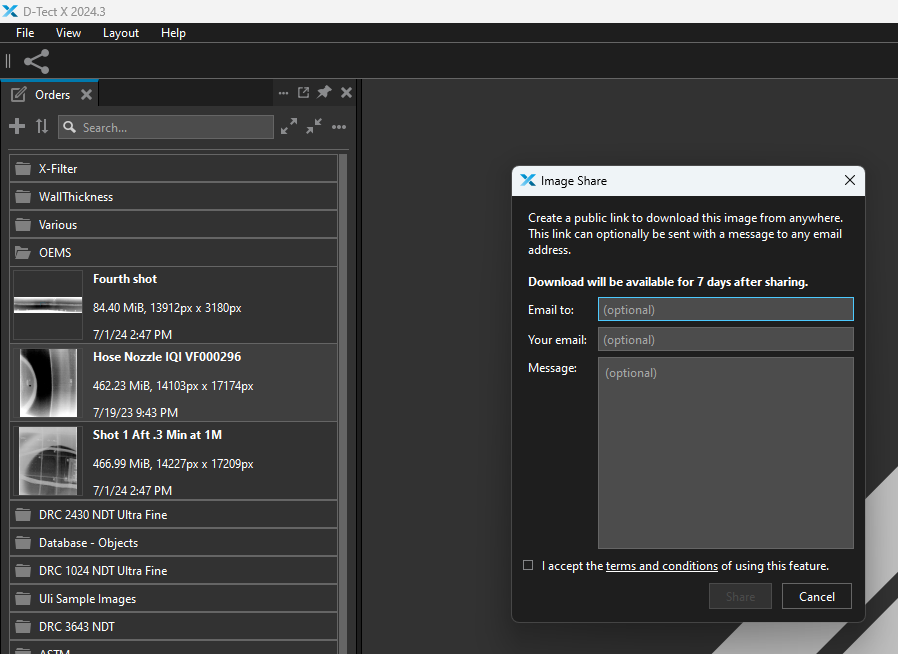Expand the WallThickness folder

(x=173, y=196)
